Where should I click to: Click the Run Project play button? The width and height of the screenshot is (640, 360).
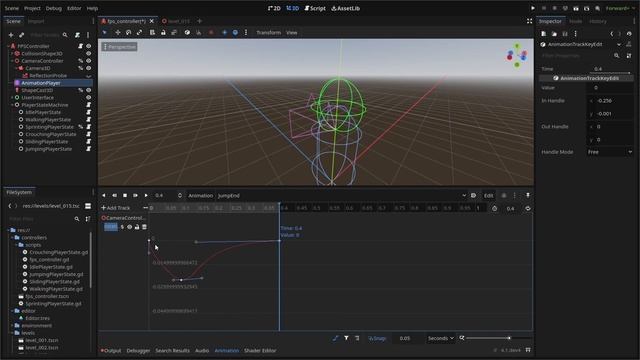pos(533,8)
